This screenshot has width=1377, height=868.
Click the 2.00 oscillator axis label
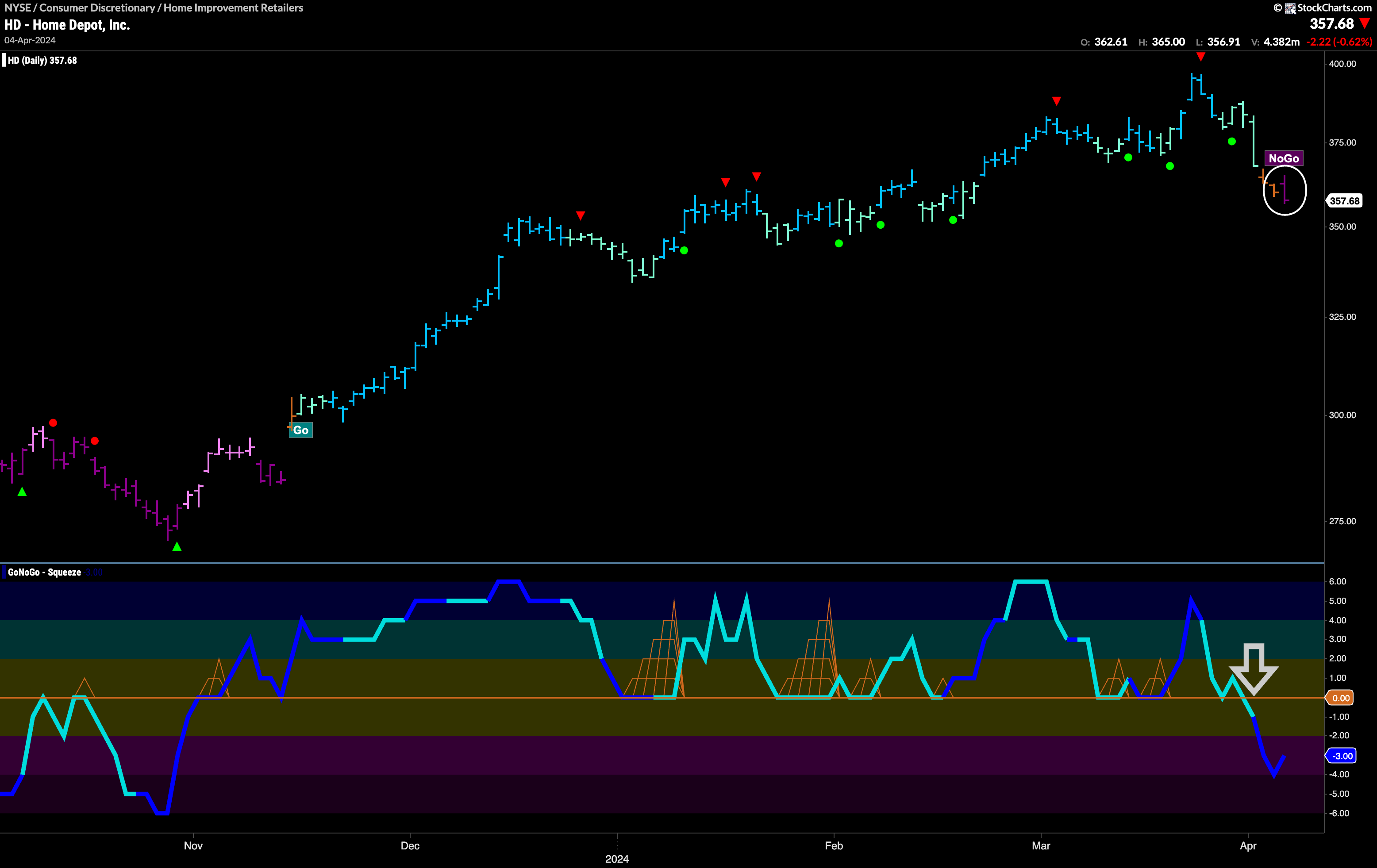(1337, 658)
